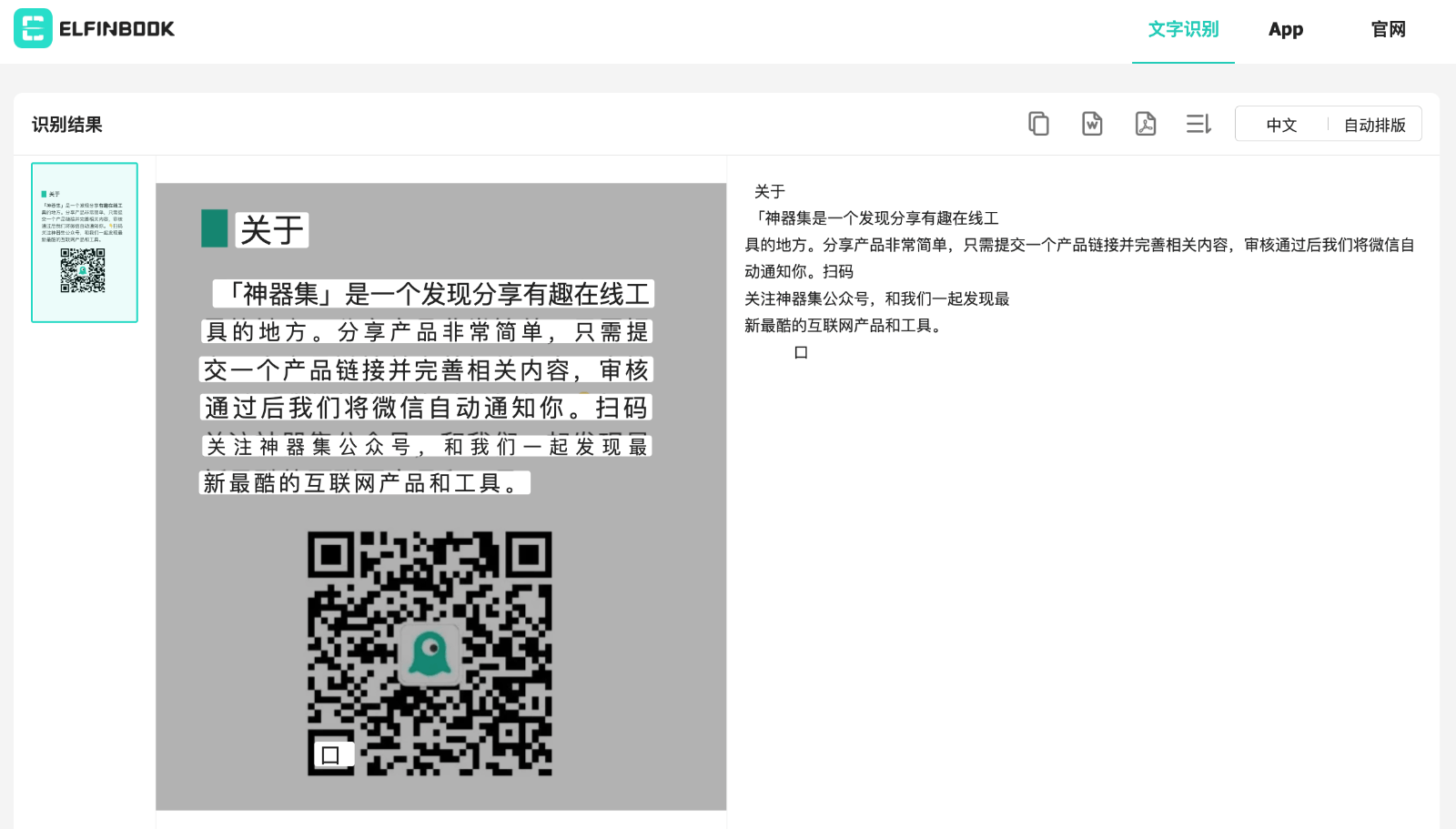The height and width of the screenshot is (829, 1456).
Task: Click the Word document icon next to copy
Action: pos(1091,124)
